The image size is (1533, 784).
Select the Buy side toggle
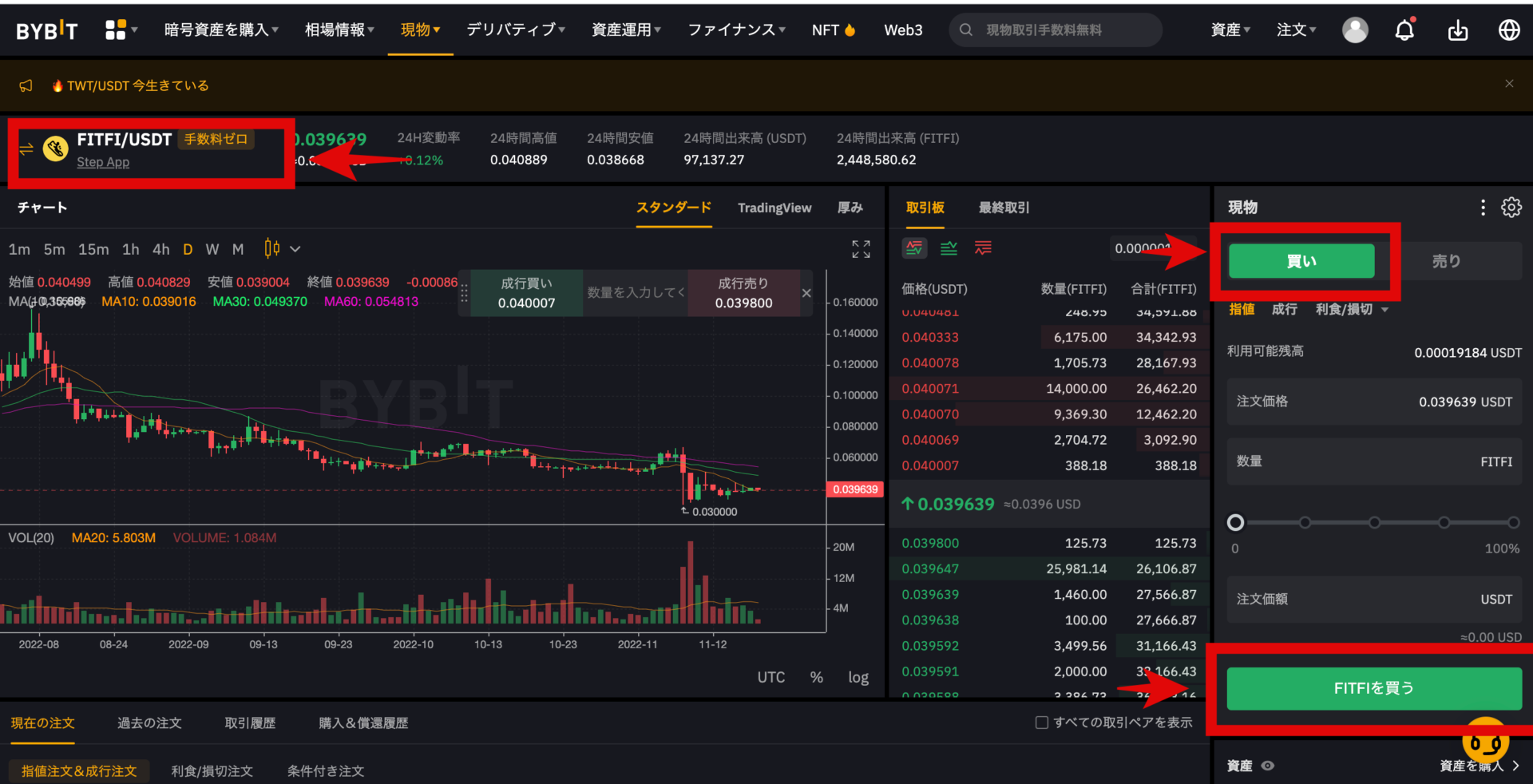1301,261
